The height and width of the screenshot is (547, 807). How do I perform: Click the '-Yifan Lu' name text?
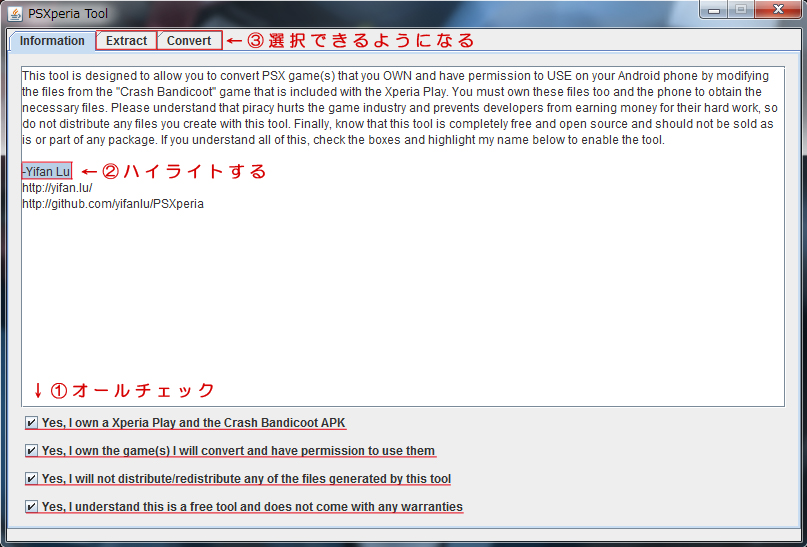pyautogui.click(x=46, y=171)
